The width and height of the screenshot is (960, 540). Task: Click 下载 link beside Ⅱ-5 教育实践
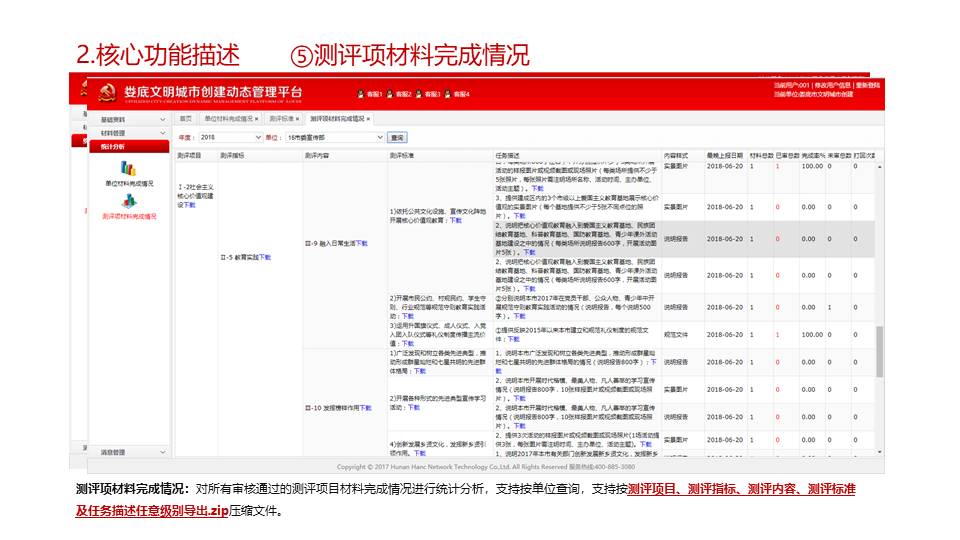point(265,257)
